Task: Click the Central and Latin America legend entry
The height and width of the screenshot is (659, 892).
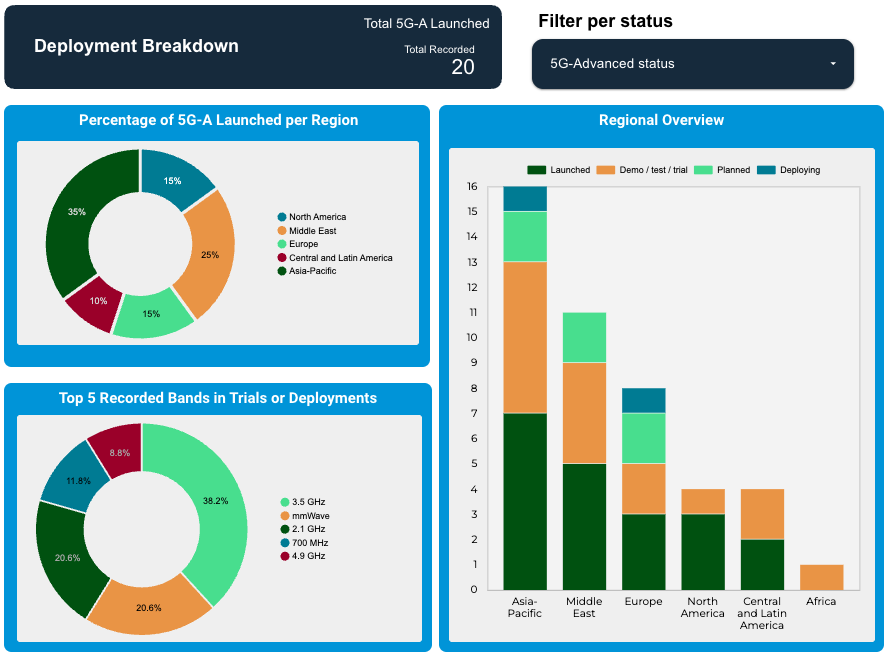Action: point(340,258)
